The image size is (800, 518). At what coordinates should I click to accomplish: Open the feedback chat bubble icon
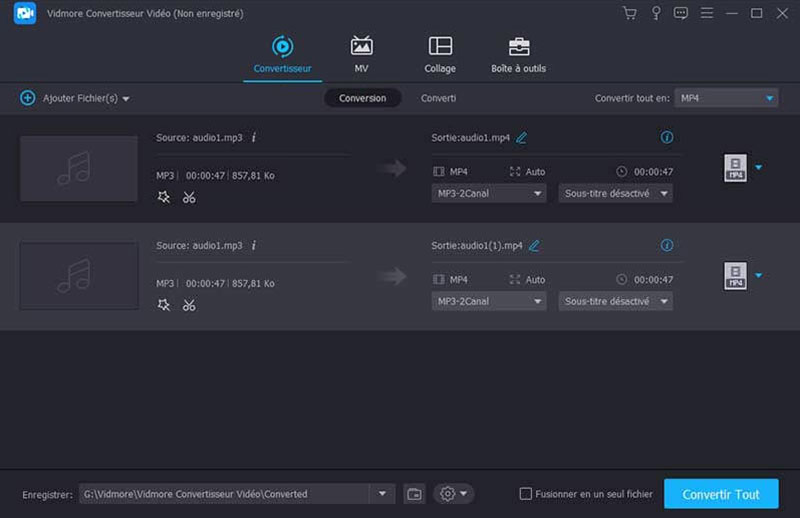pos(681,13)
